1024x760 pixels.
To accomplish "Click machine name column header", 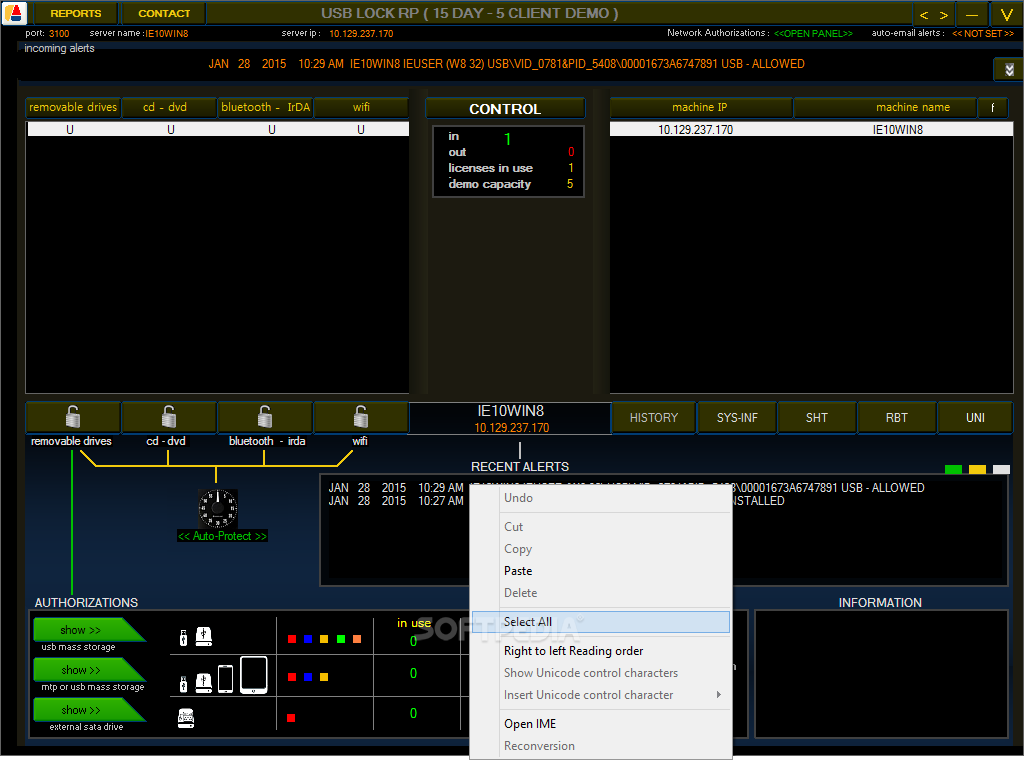I will pos(885,107).
